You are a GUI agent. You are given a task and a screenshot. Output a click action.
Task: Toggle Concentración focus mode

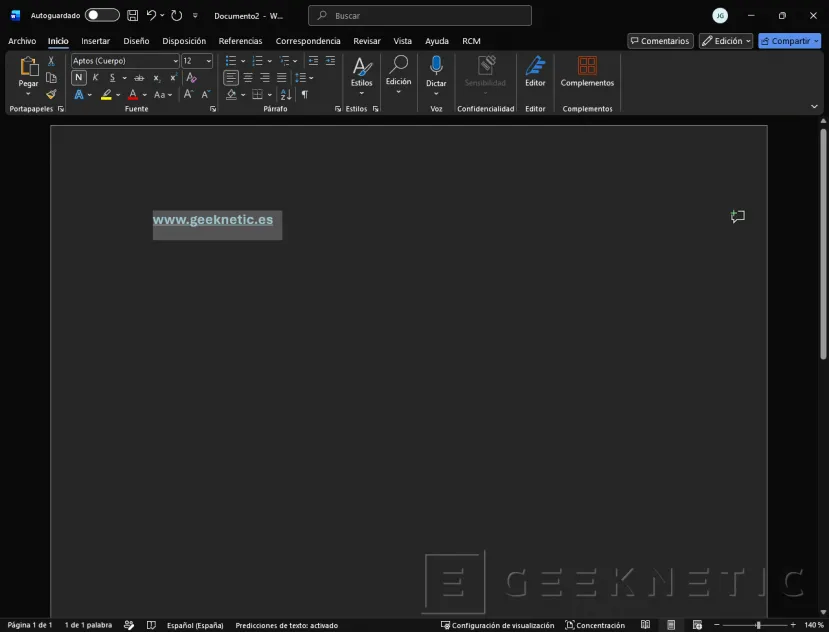pos(595,625)
